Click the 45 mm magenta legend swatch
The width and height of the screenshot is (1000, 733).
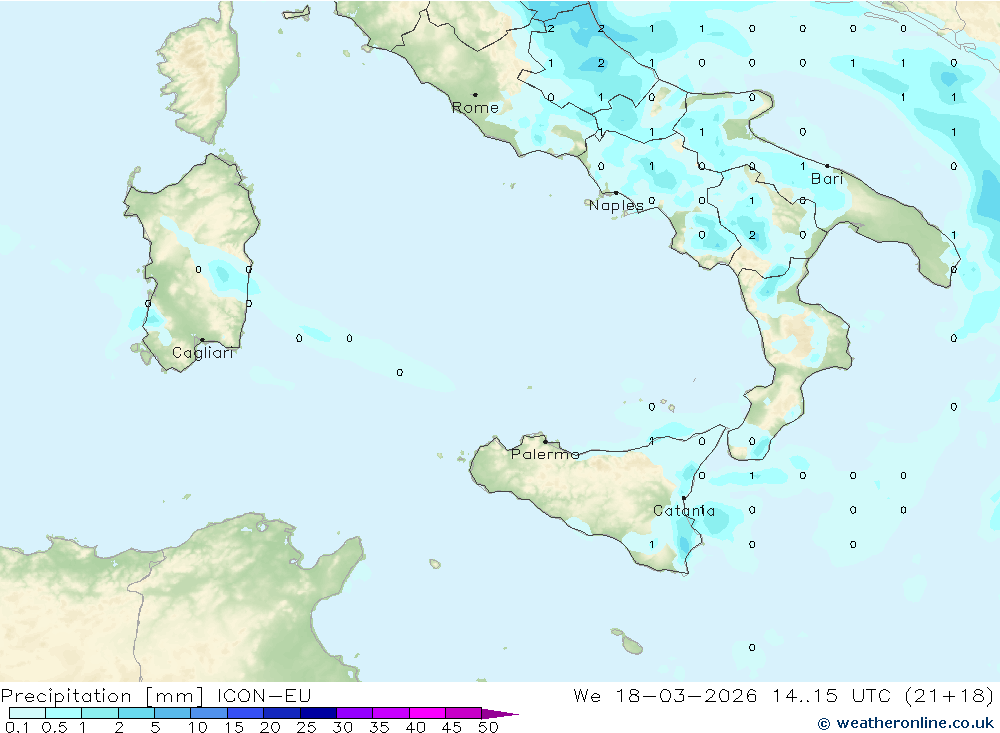464,713
